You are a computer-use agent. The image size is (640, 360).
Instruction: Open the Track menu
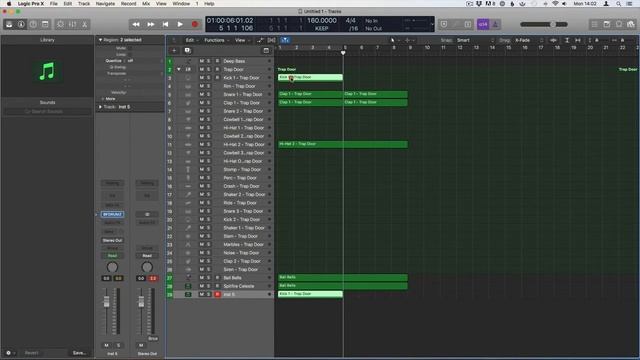click(84, 4)
